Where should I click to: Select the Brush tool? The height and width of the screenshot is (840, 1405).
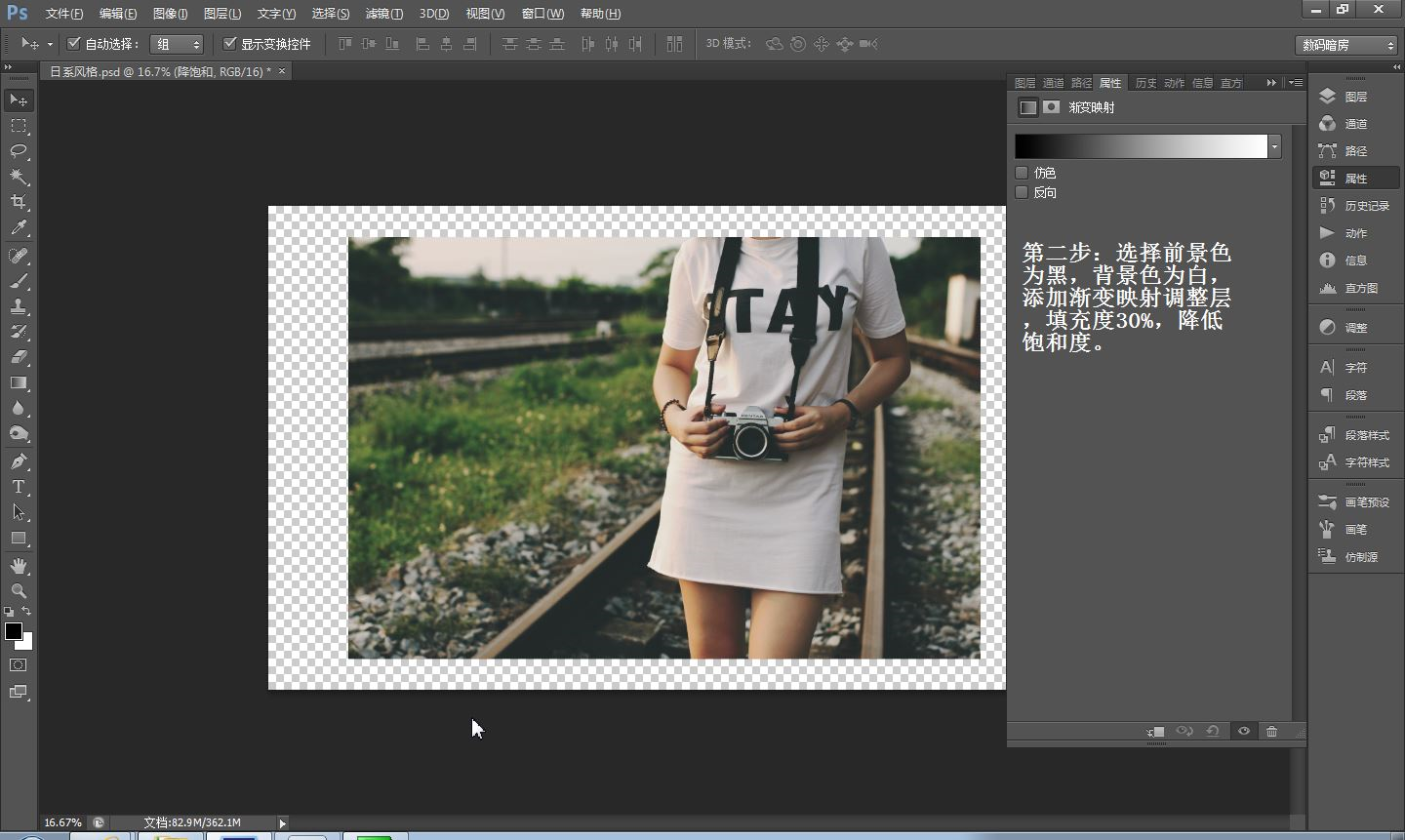19,281
